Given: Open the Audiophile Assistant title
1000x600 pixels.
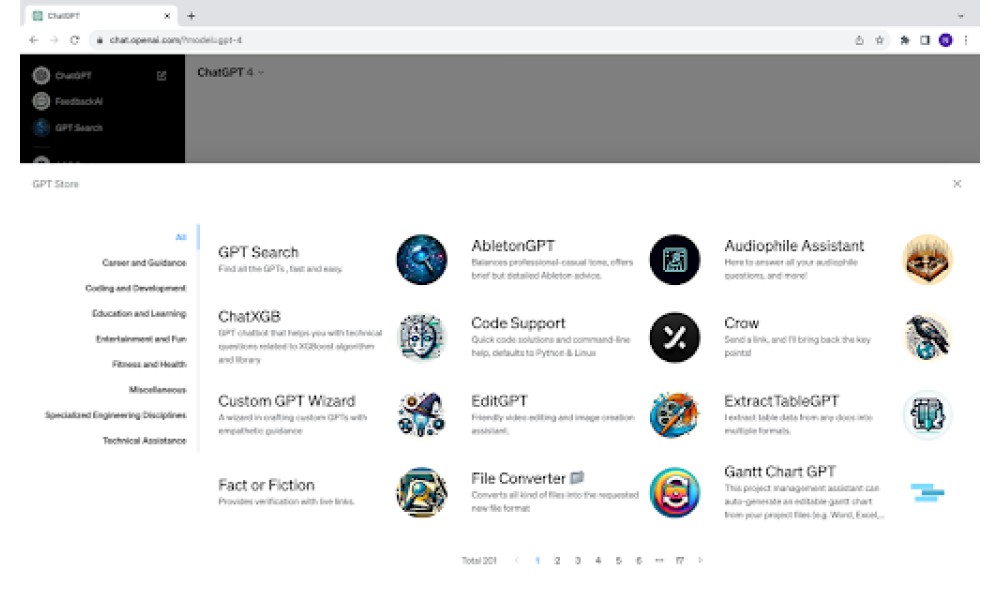Looking at the screenshot, I should (x=794, y=246).
